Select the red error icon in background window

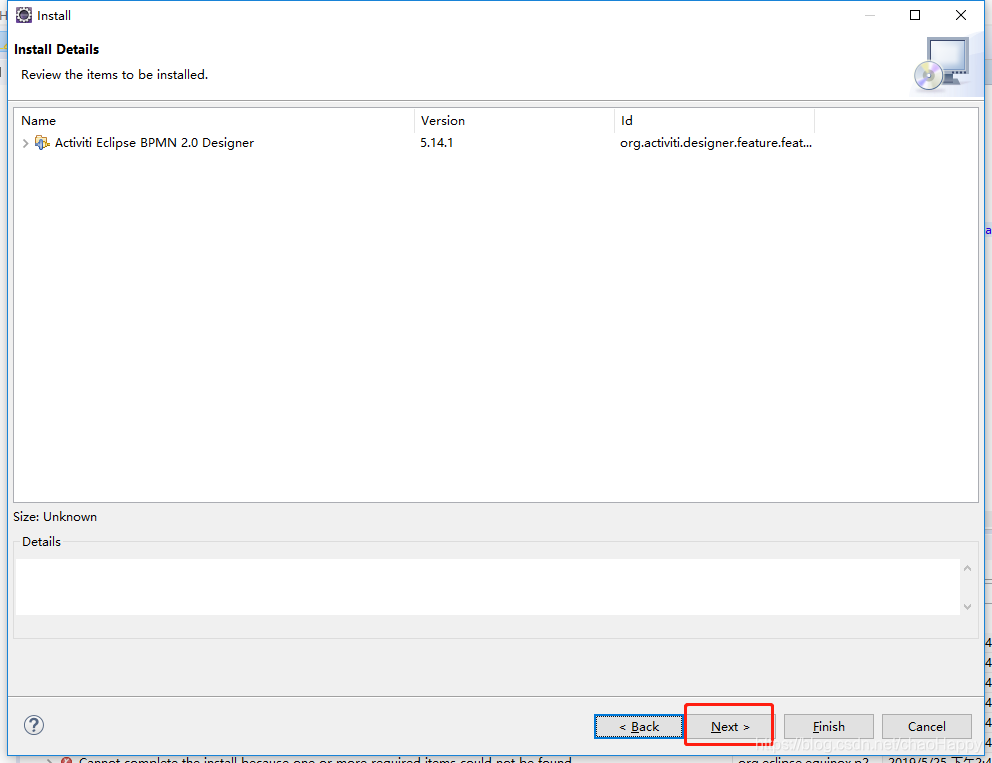tap(66, 759)
